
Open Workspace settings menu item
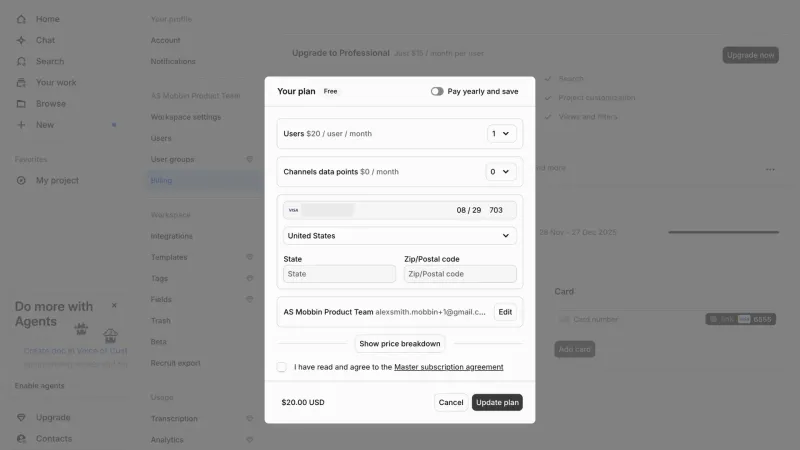point(186,117)
